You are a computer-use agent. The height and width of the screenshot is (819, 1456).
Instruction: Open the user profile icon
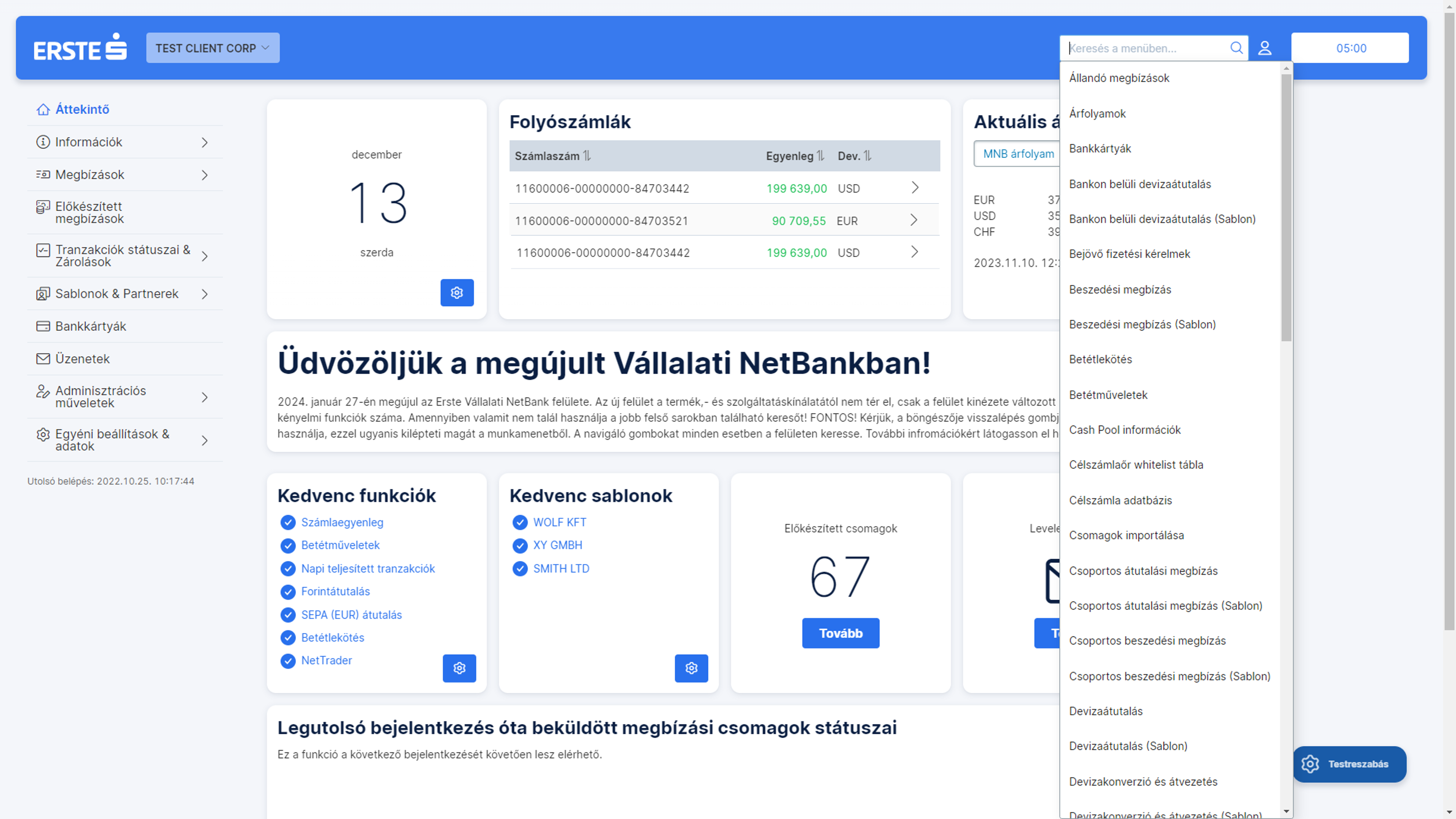tap(1265, 48)
